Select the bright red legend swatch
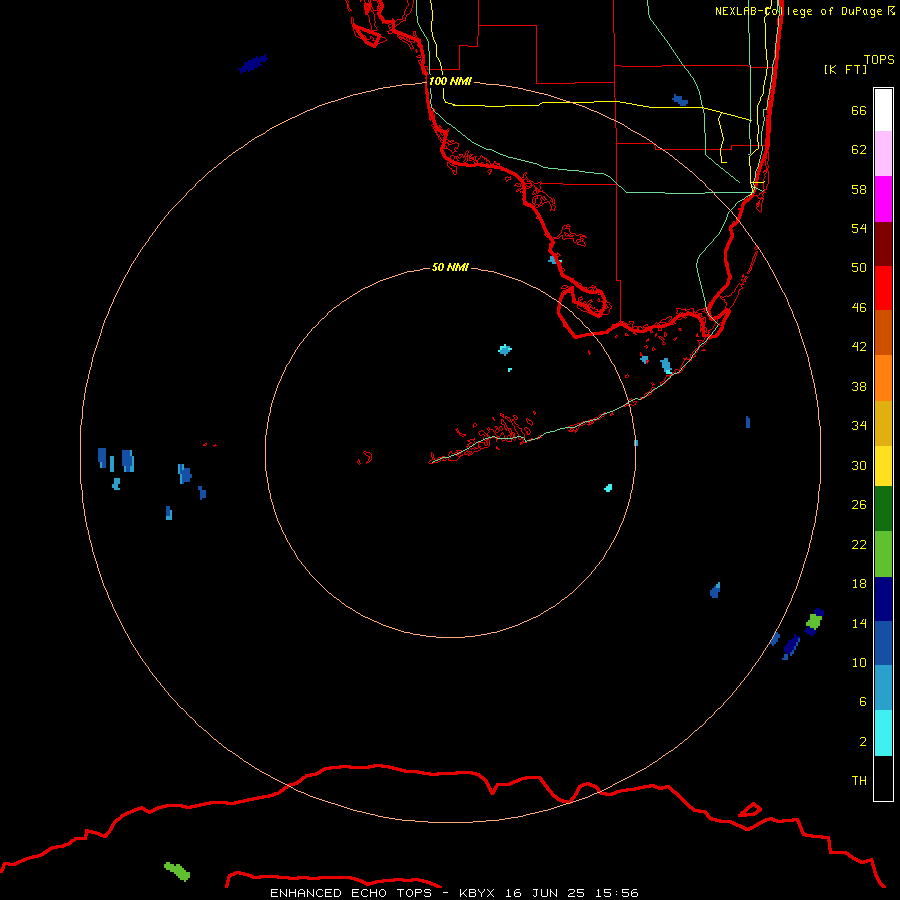Viewport: 900px width, 900px height. point(883,288)
